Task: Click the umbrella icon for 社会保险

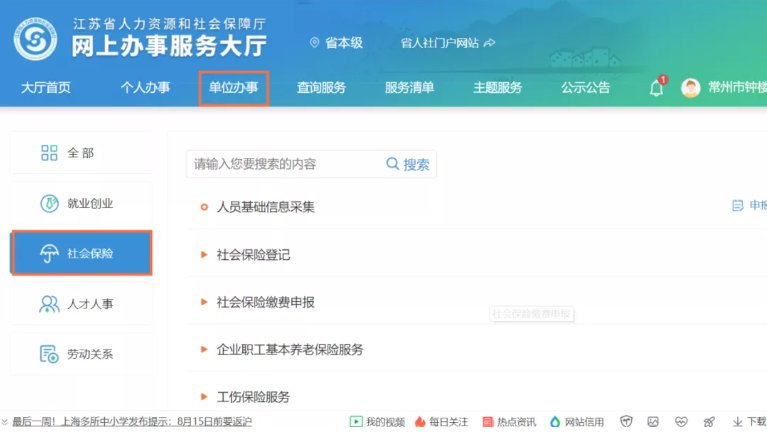Action: [49, 253]
